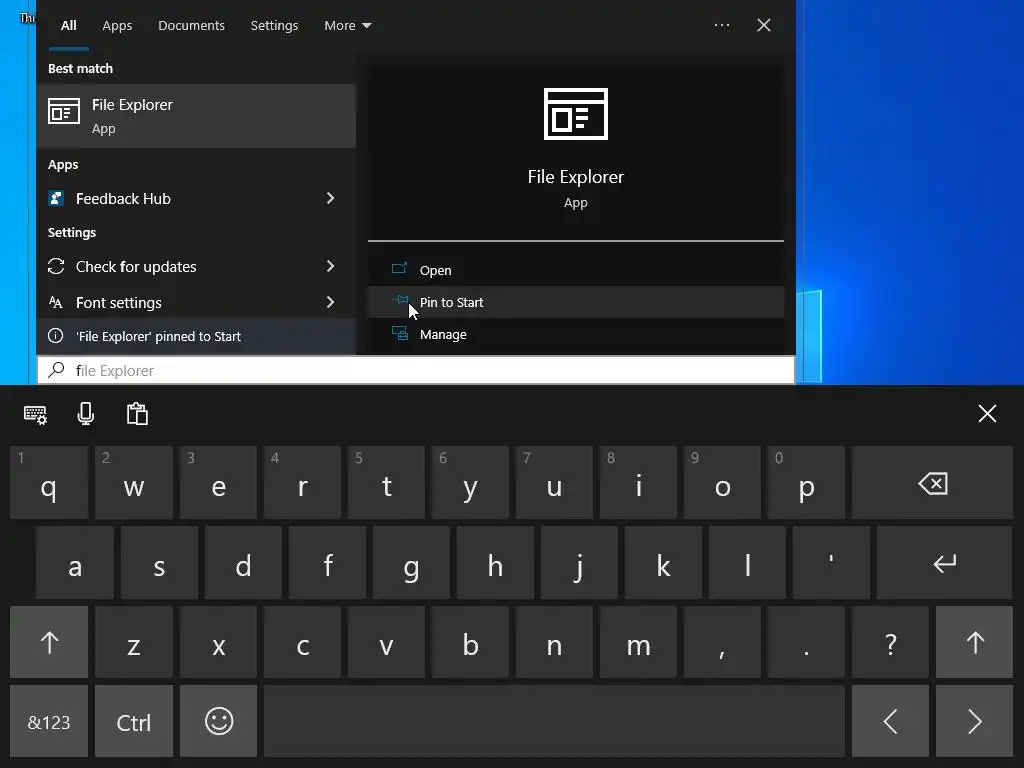The image size is (1024, 768).
Task: Expand Font settings chevron
Action: pos(330,302)
